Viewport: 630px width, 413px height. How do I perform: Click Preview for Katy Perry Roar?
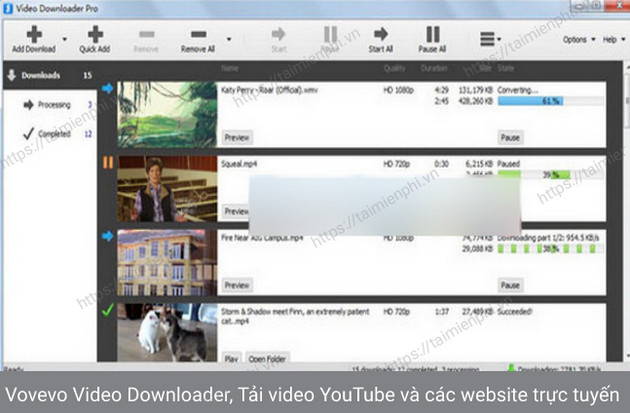(237, 137)
